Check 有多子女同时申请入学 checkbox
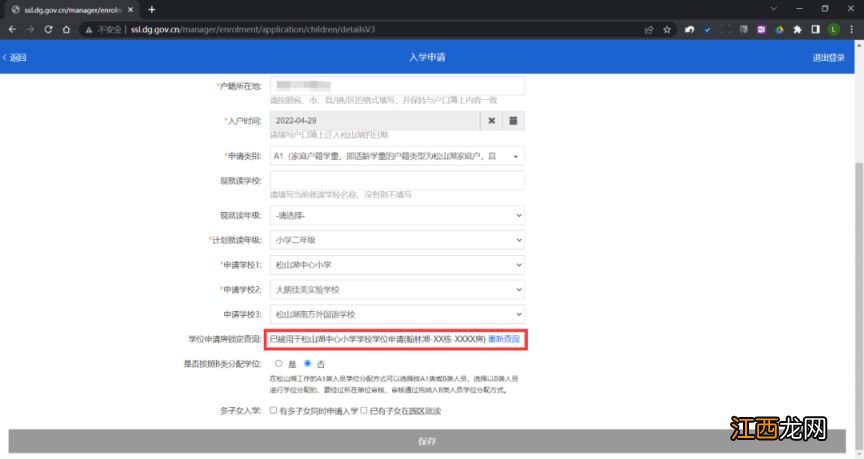 pyautogui.click(x=273, y=411)
